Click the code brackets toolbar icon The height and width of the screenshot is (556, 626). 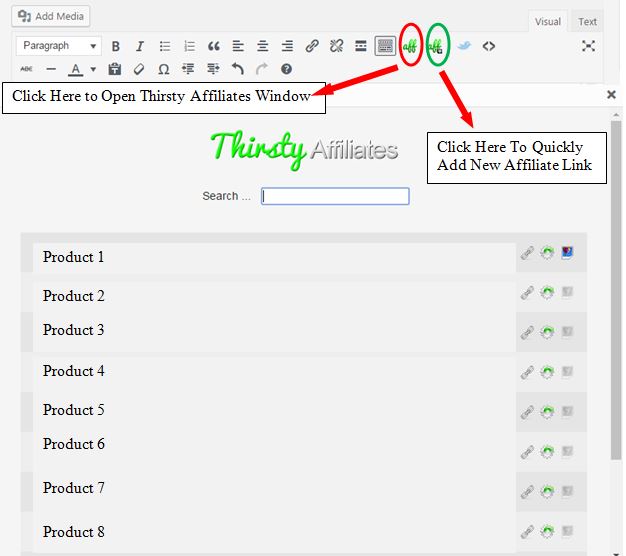pos(489,46)
